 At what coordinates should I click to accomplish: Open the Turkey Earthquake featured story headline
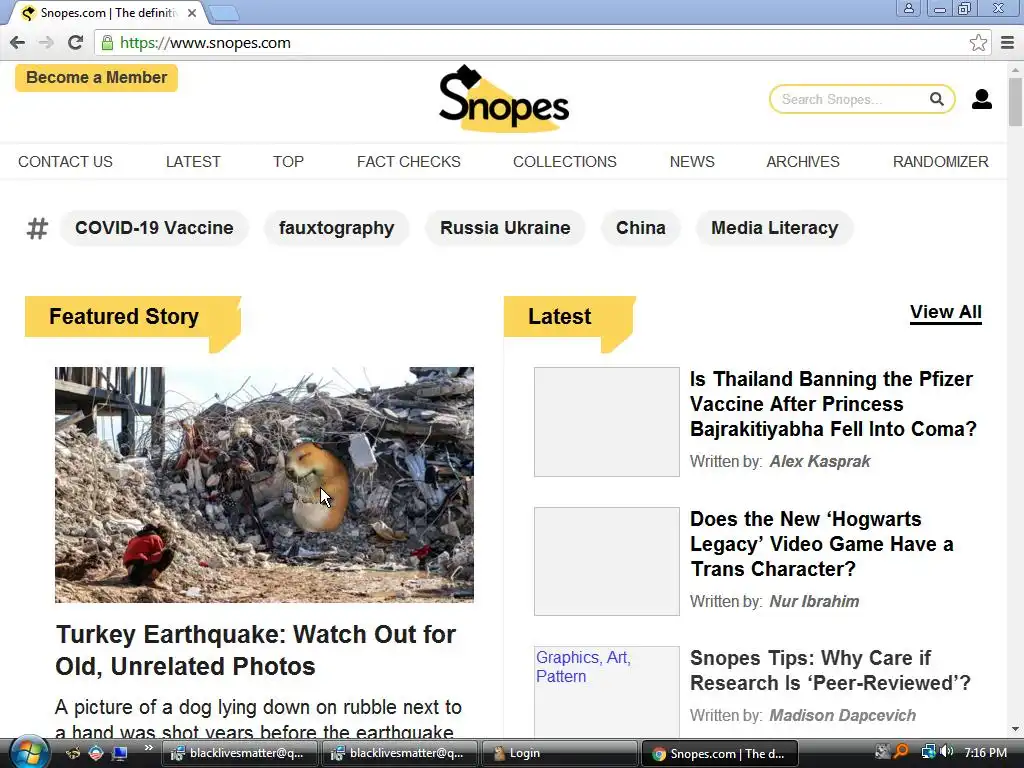tap(256, 650)
